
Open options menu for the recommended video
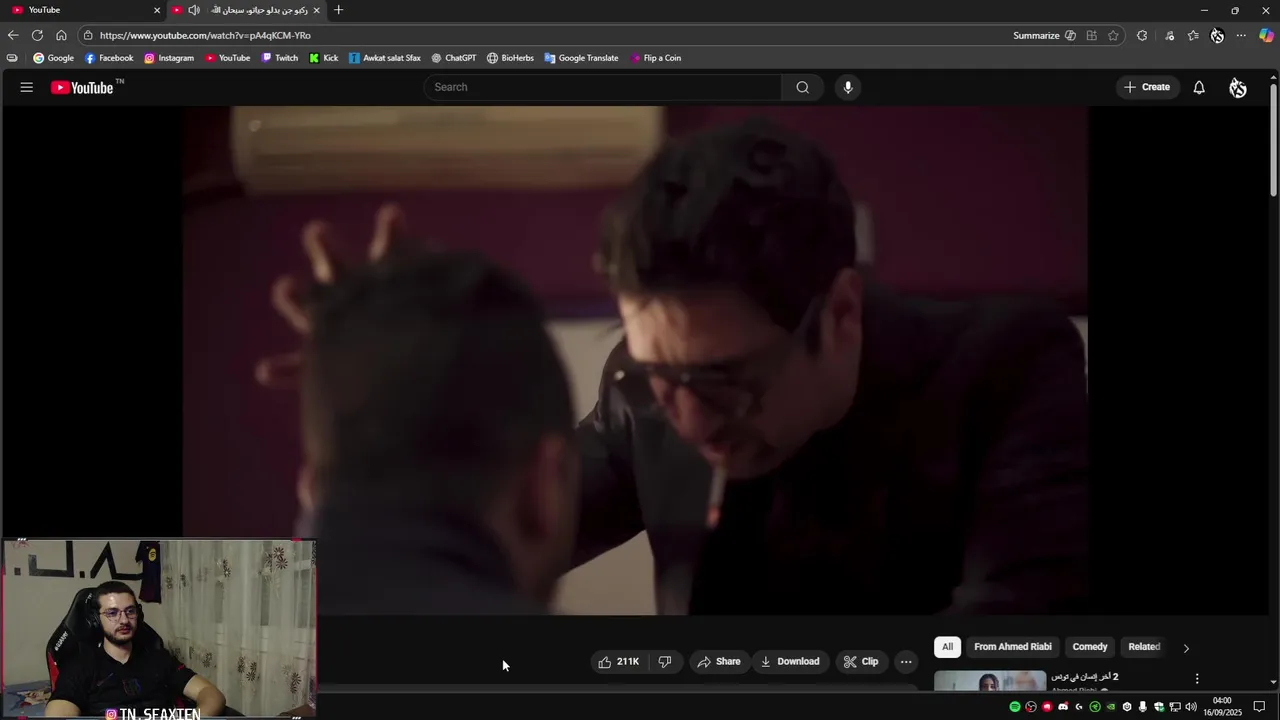coord(1197,679)
